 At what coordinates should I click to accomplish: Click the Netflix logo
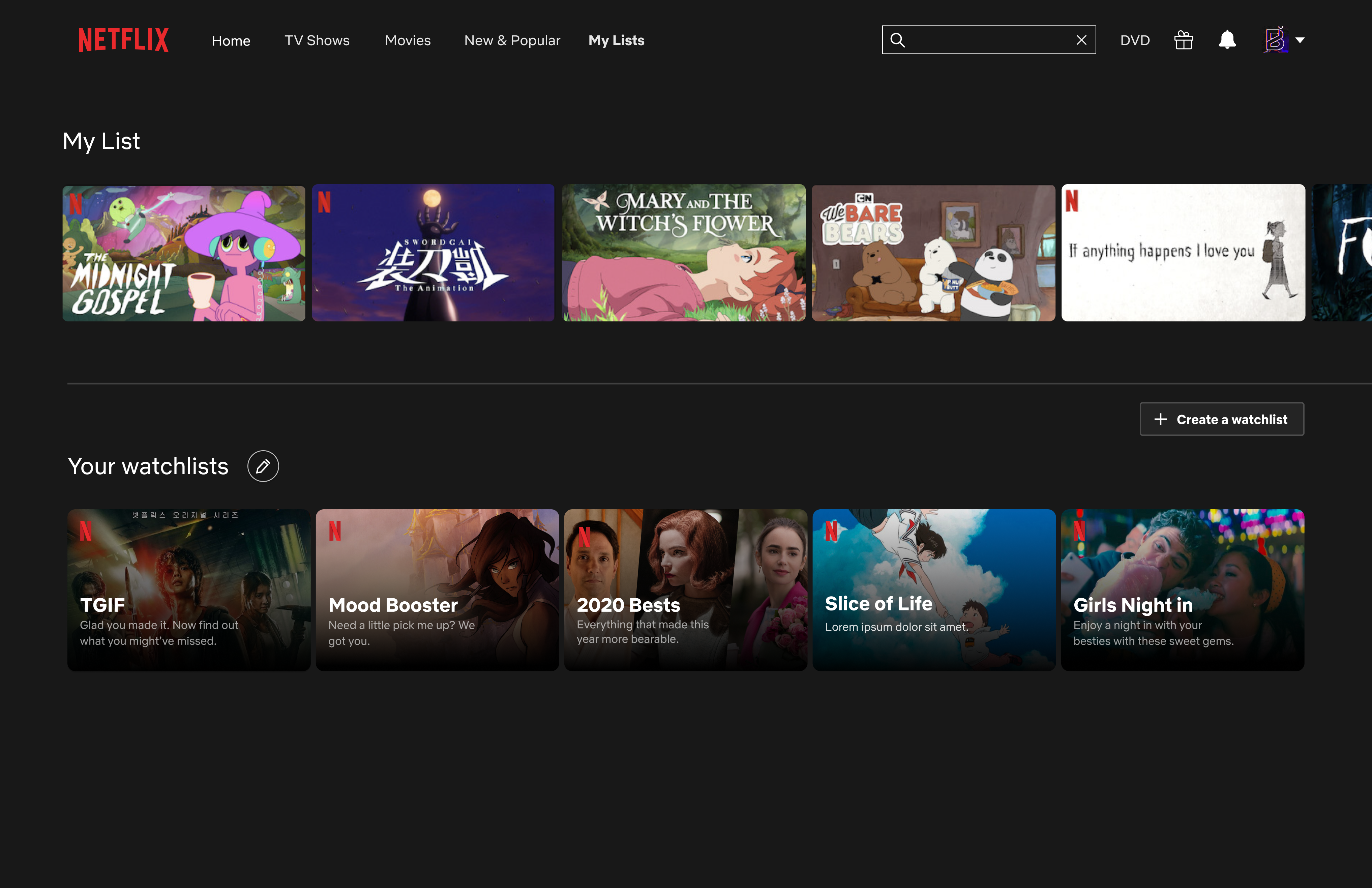(123, 40)
